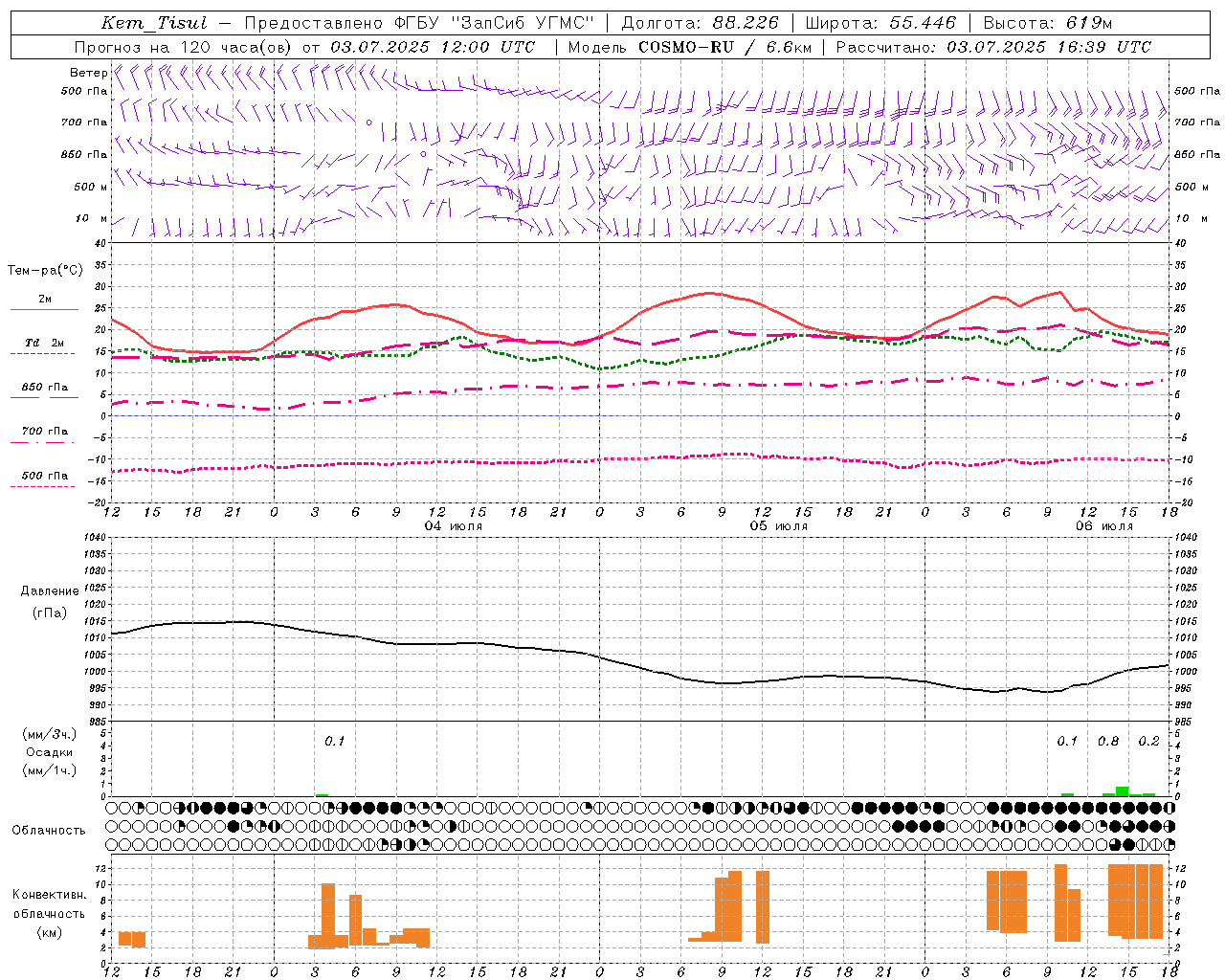Click the (гПа) pressure unit label
This screenshot has height=980, width=1225.
tap(49, 612)
